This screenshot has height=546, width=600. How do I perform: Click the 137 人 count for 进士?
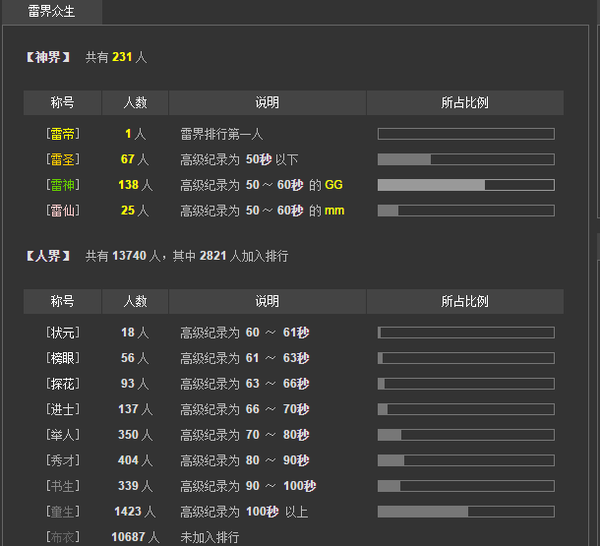[135, 409]
